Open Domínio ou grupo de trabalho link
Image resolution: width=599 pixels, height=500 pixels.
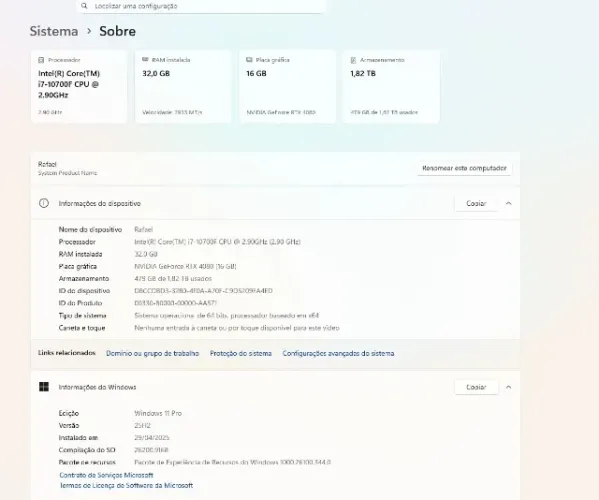152,353
